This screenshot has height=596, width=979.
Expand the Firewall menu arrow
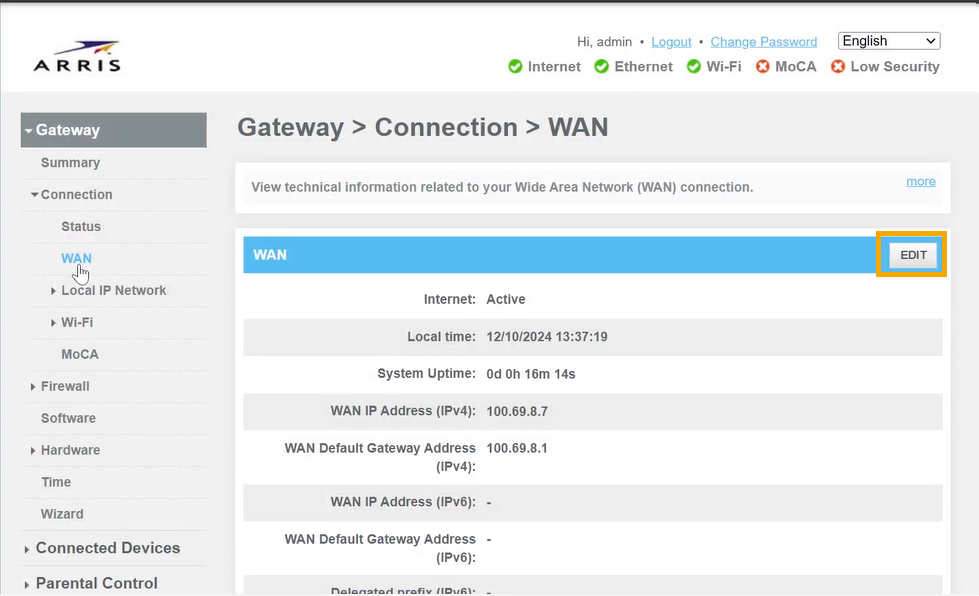(x=32, y=387)
